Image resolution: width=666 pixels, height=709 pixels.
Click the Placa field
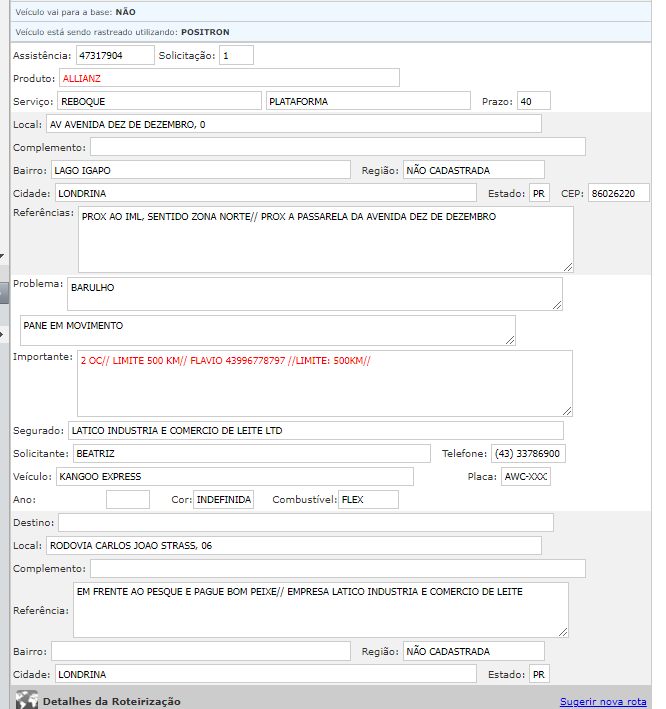(x=525, y=477)
